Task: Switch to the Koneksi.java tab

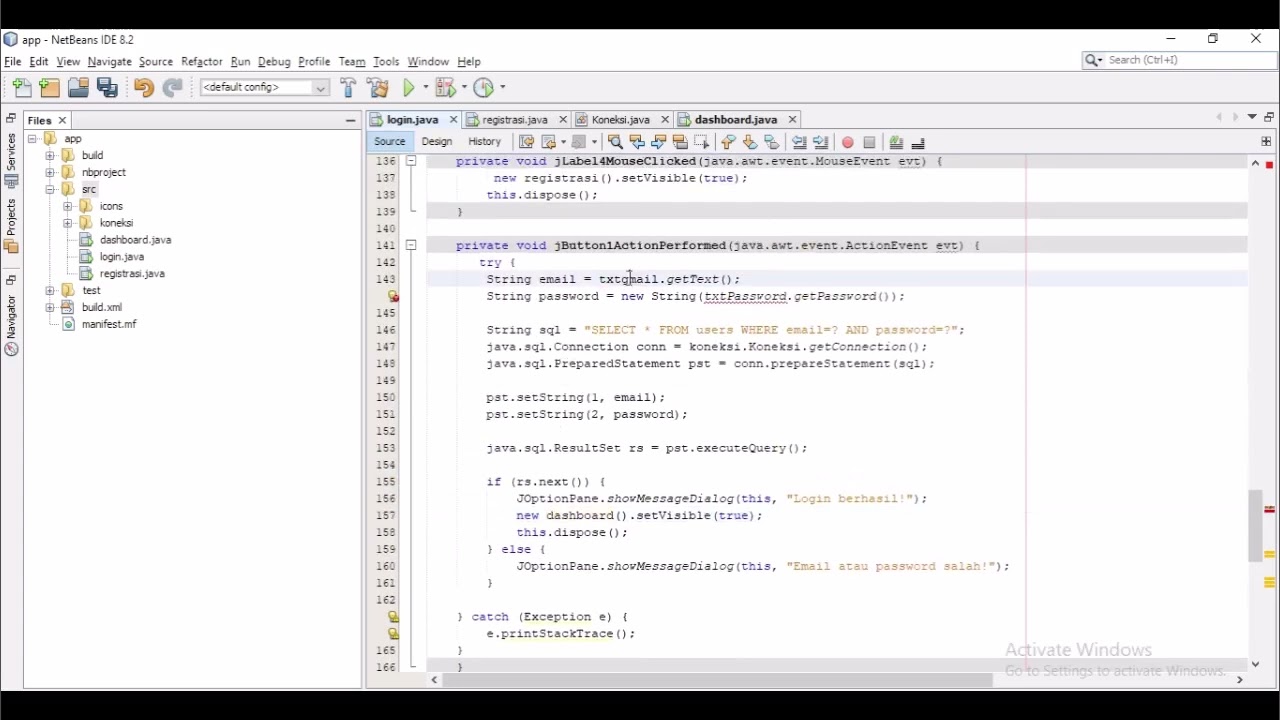Action: point(621,120)
